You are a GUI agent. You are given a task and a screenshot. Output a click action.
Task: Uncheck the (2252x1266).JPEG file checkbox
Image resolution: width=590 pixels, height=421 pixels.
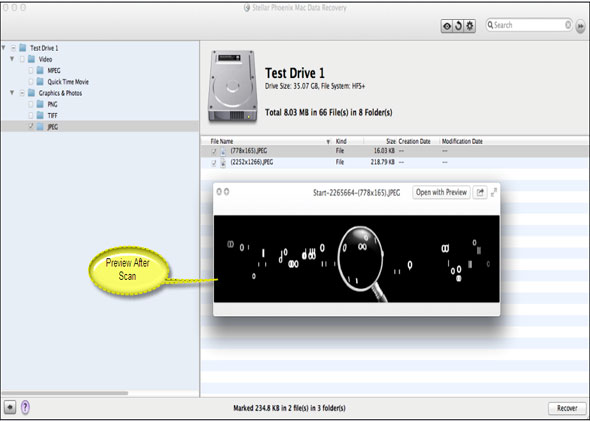pos(214,163)
